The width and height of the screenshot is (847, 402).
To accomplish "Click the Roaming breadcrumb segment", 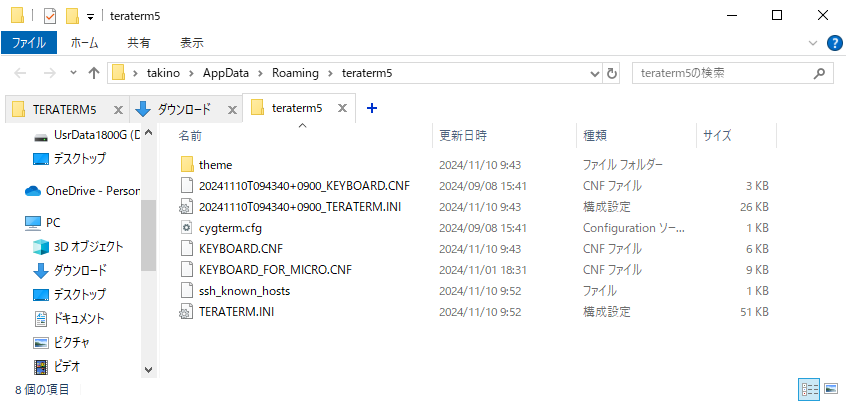I will coord(295,73).
